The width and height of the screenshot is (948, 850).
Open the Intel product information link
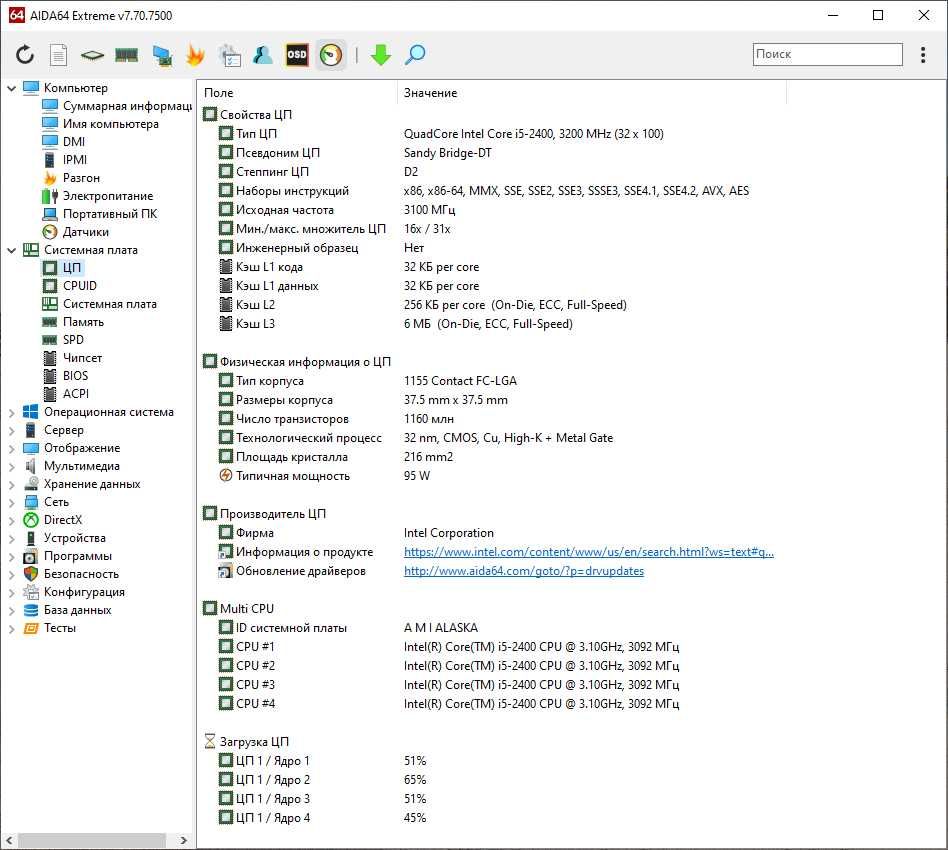click(588, 552)
